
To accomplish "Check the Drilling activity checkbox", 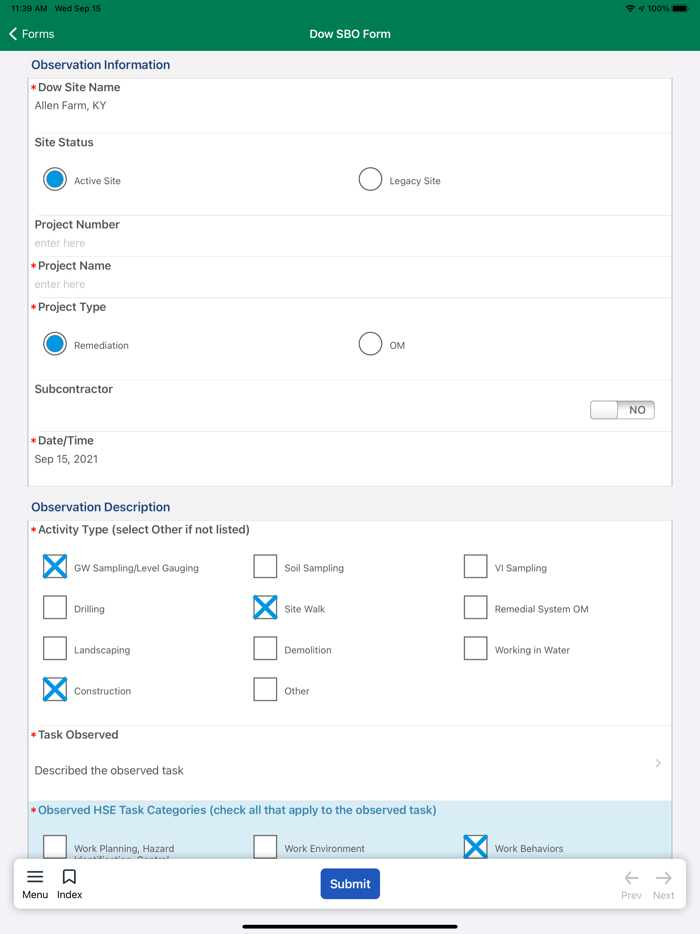I will click(x=55, y=608).
